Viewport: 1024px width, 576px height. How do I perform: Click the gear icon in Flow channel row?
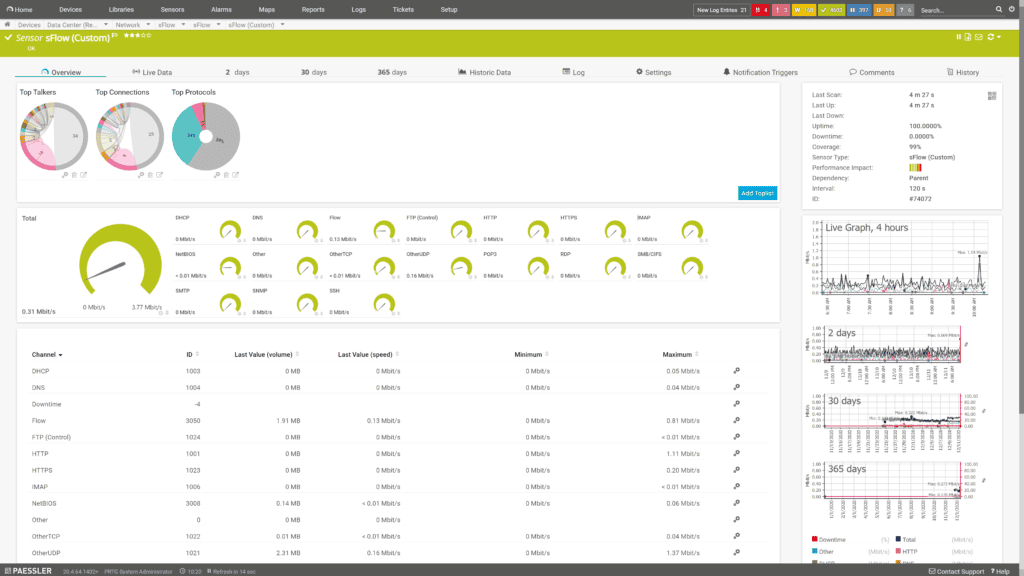[x=737, y=421]
